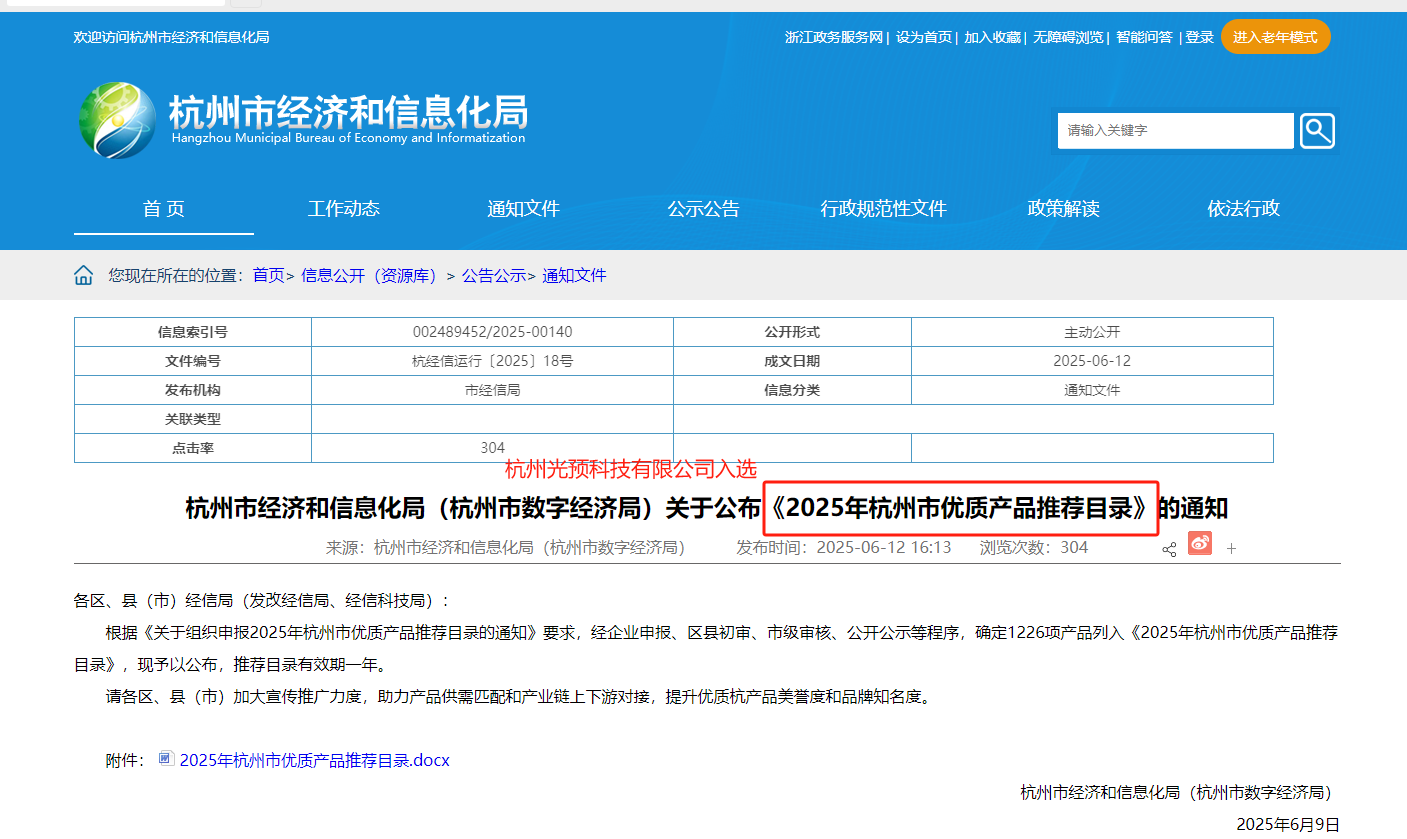Click the 设为首页 link

(924, 37)
